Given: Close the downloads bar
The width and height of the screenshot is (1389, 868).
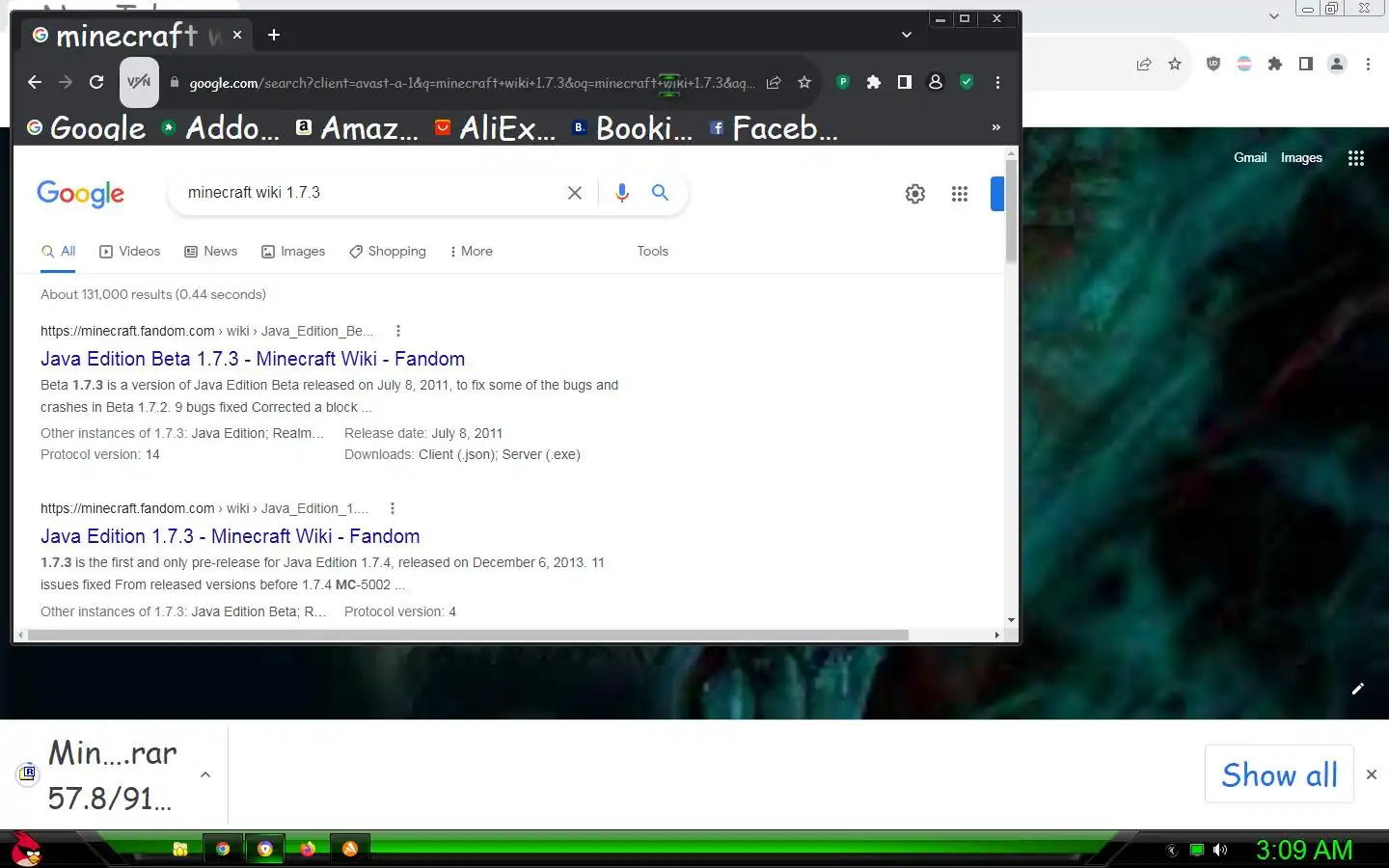Looking at the screenshot, I should (x=1372, y=774).
